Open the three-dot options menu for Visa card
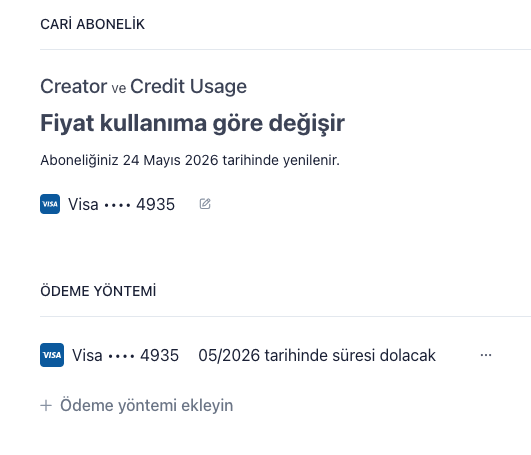 486,355
